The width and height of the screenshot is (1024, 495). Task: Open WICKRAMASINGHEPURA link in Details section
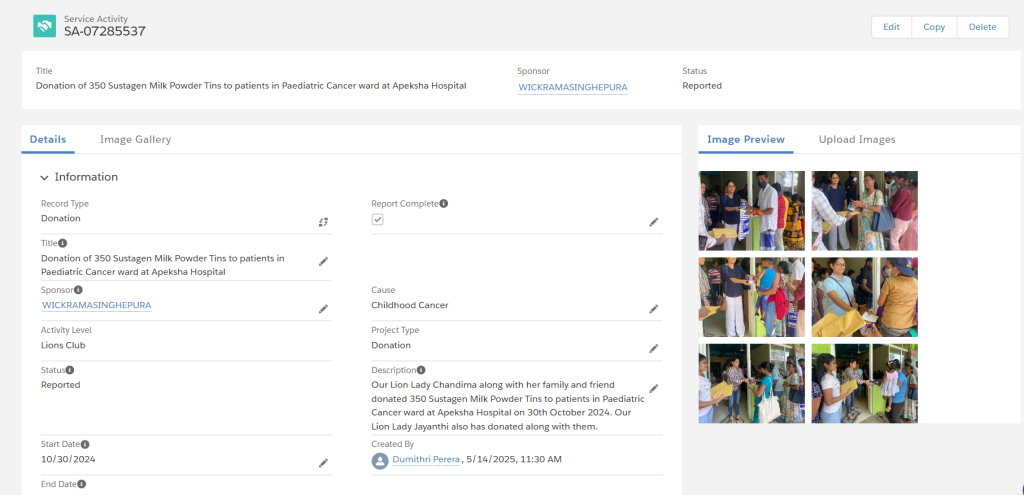(97, 305)
